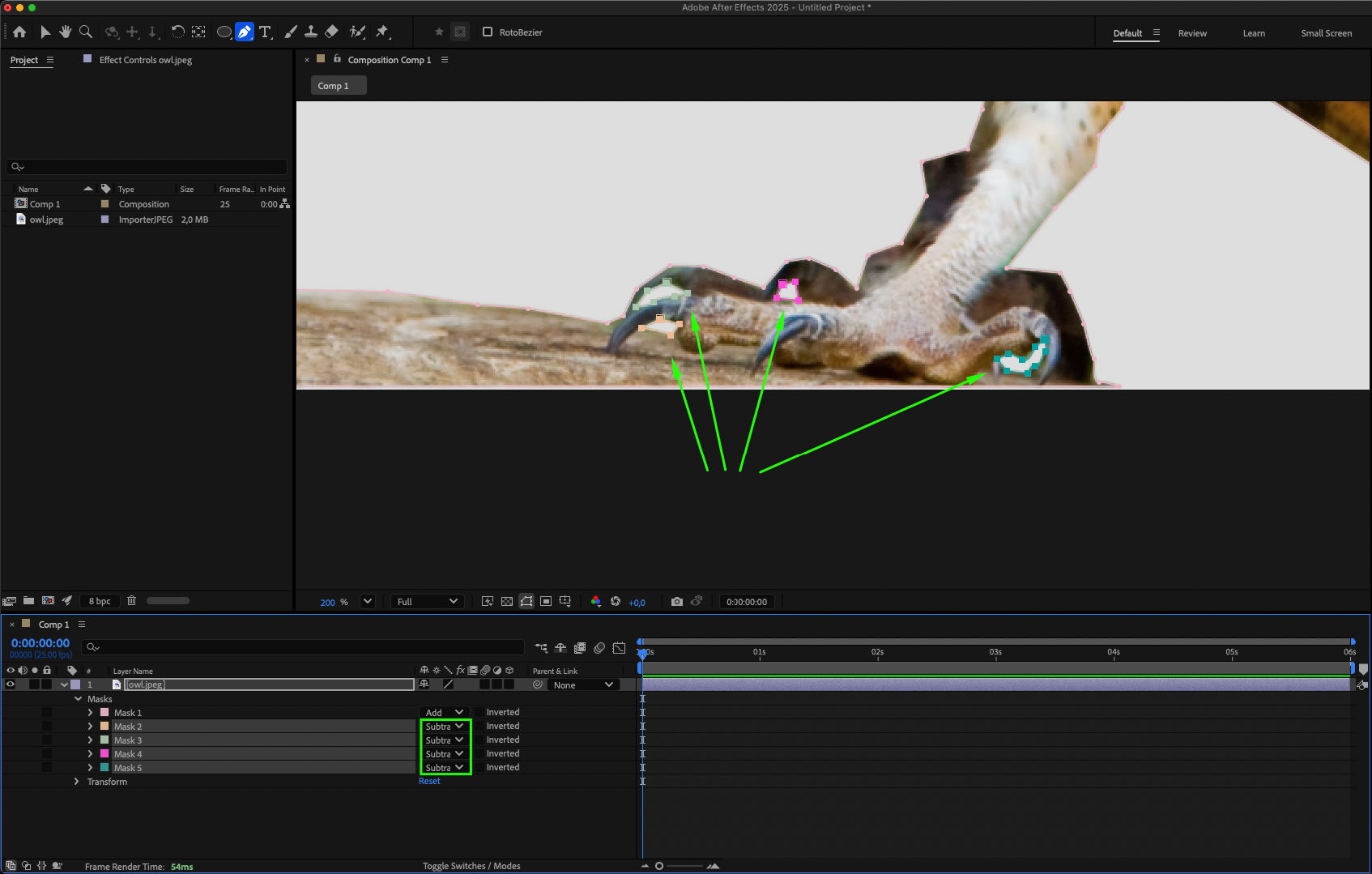This screenshot has width=1372, height=874.
Task: Select the Type text tool
Action: [x=265, y=32]
